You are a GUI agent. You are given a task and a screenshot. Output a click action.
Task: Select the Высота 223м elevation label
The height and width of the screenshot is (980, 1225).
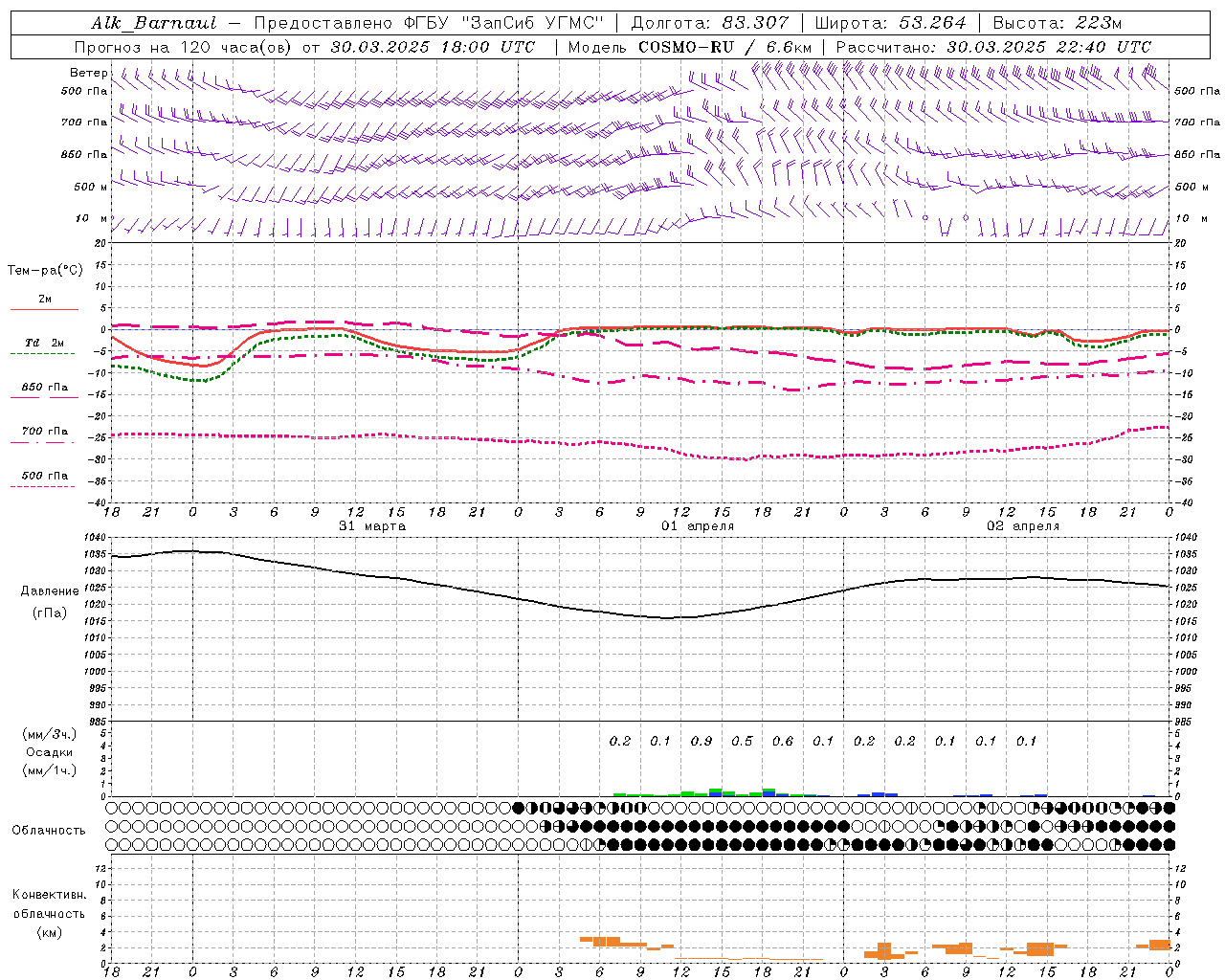click(x=1057, y=23)
